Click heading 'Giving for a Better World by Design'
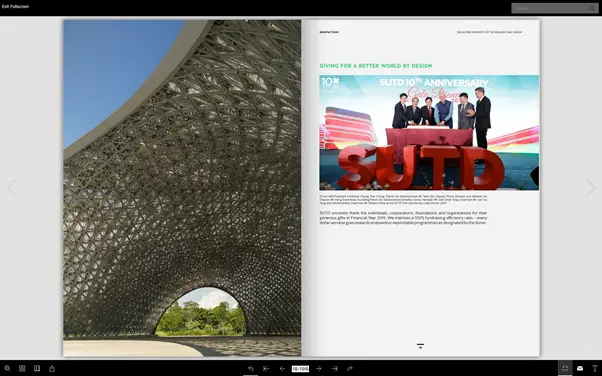602x376 pixels. [376, 66]
